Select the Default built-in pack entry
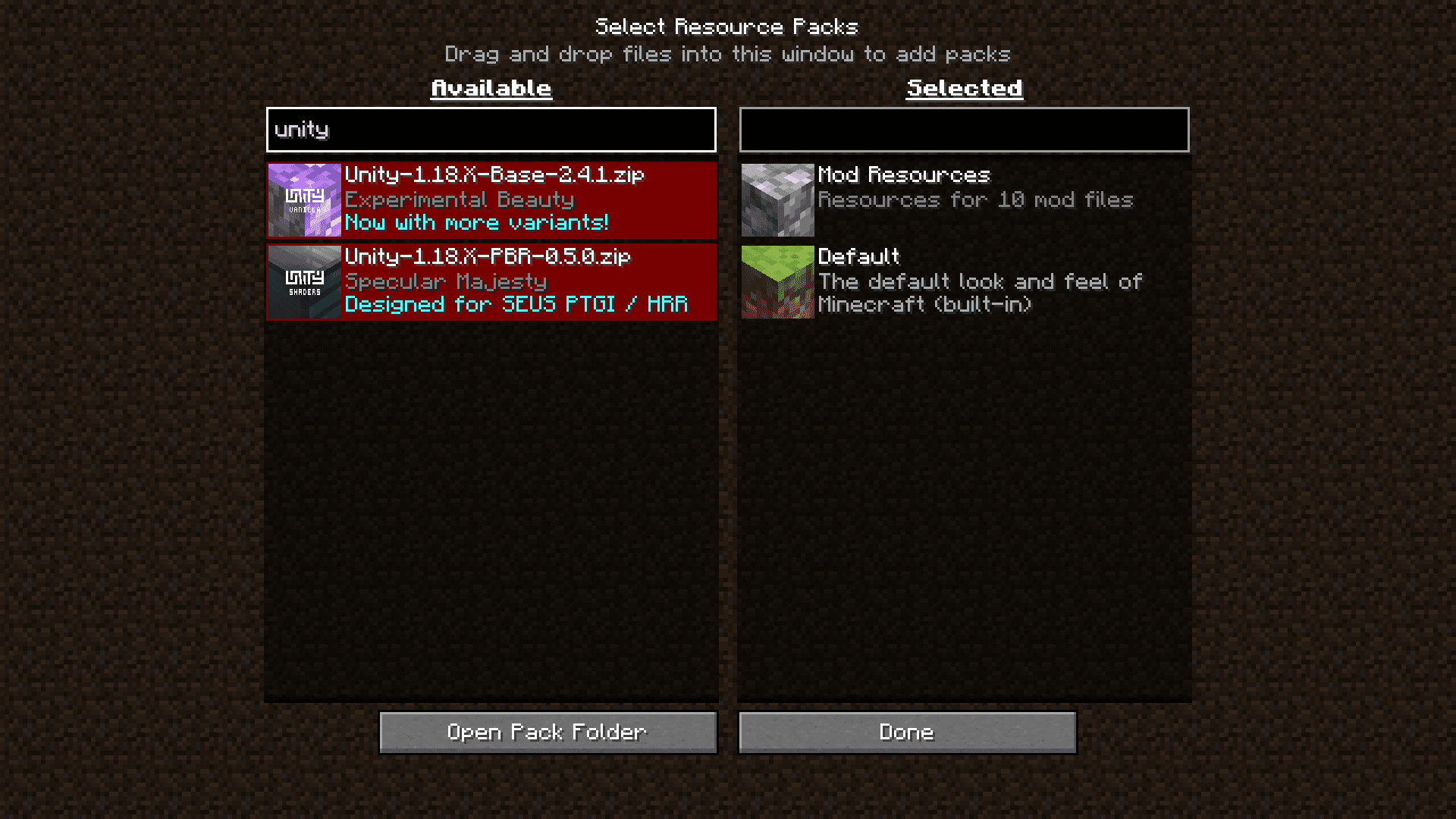The image size is (1456, 819). coord(963,281)
